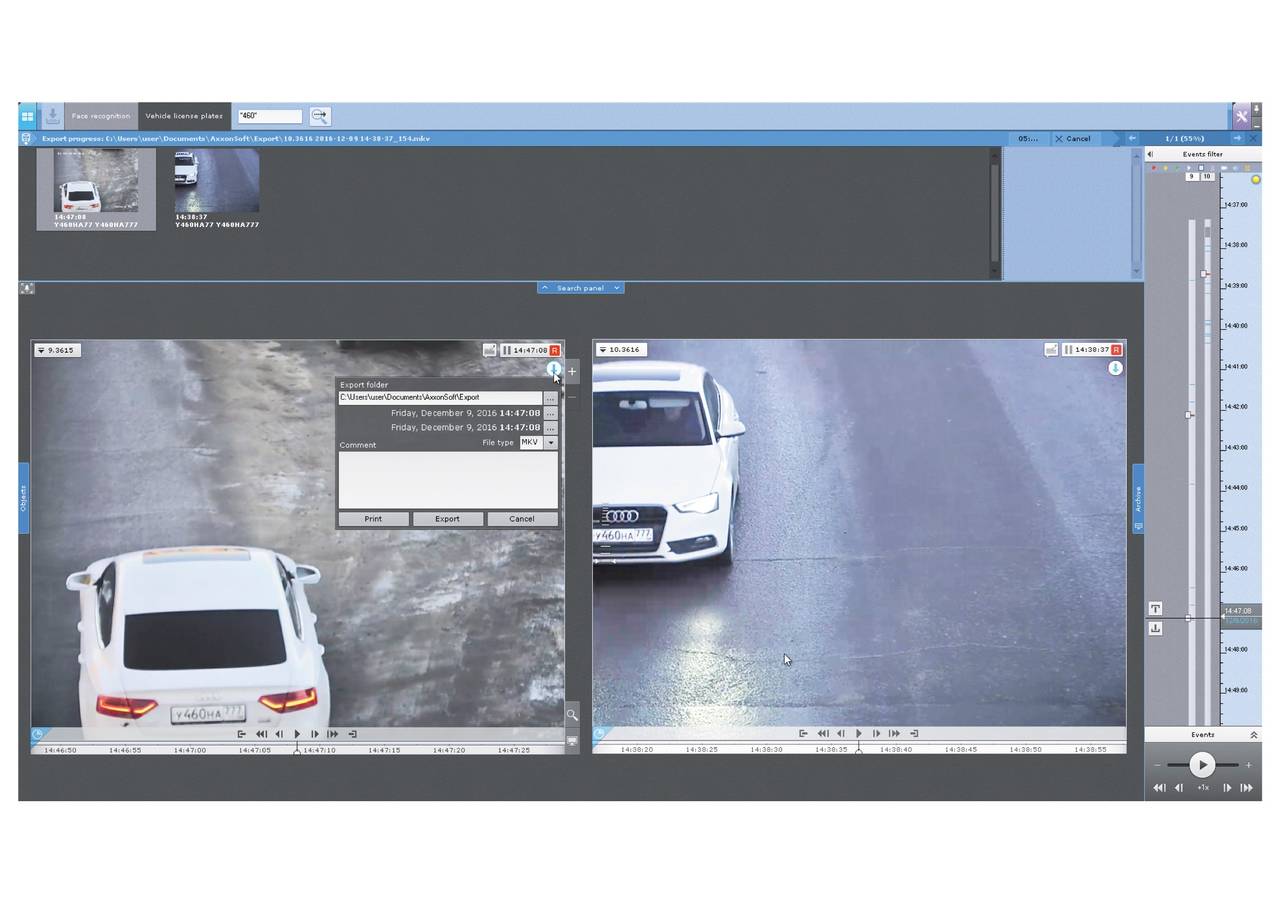The width and height of the screenshot is (1280, 904).
Task: Jump to next fragment on main timeline
Action: pyautogui.click(x=1246, y=788)
